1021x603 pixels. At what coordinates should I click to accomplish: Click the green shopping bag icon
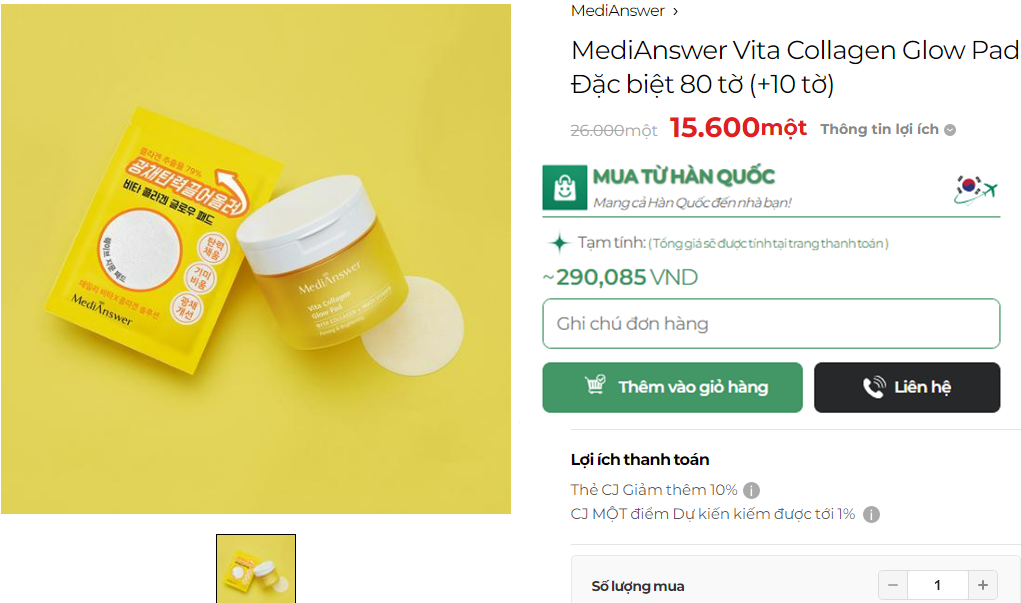click(x=565, y=188)
